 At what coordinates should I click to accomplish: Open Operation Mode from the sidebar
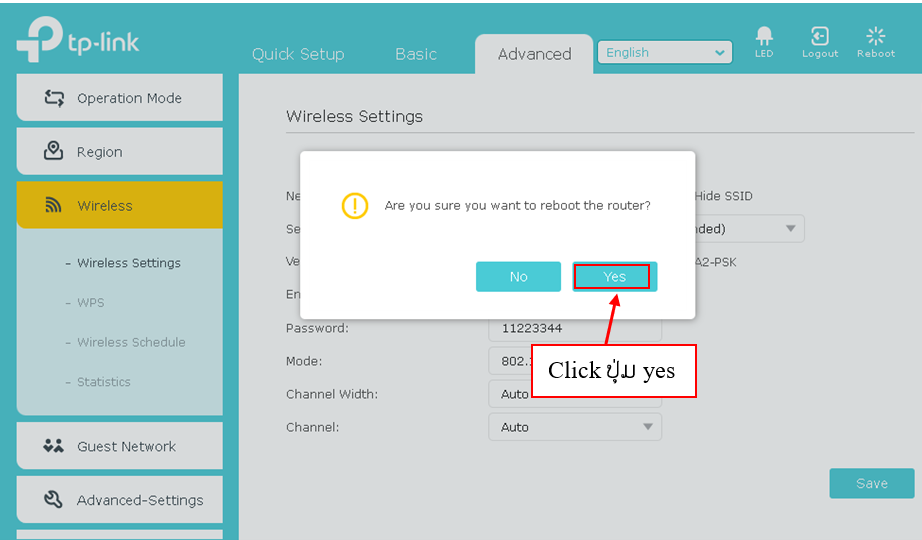(x=119, y=98)
